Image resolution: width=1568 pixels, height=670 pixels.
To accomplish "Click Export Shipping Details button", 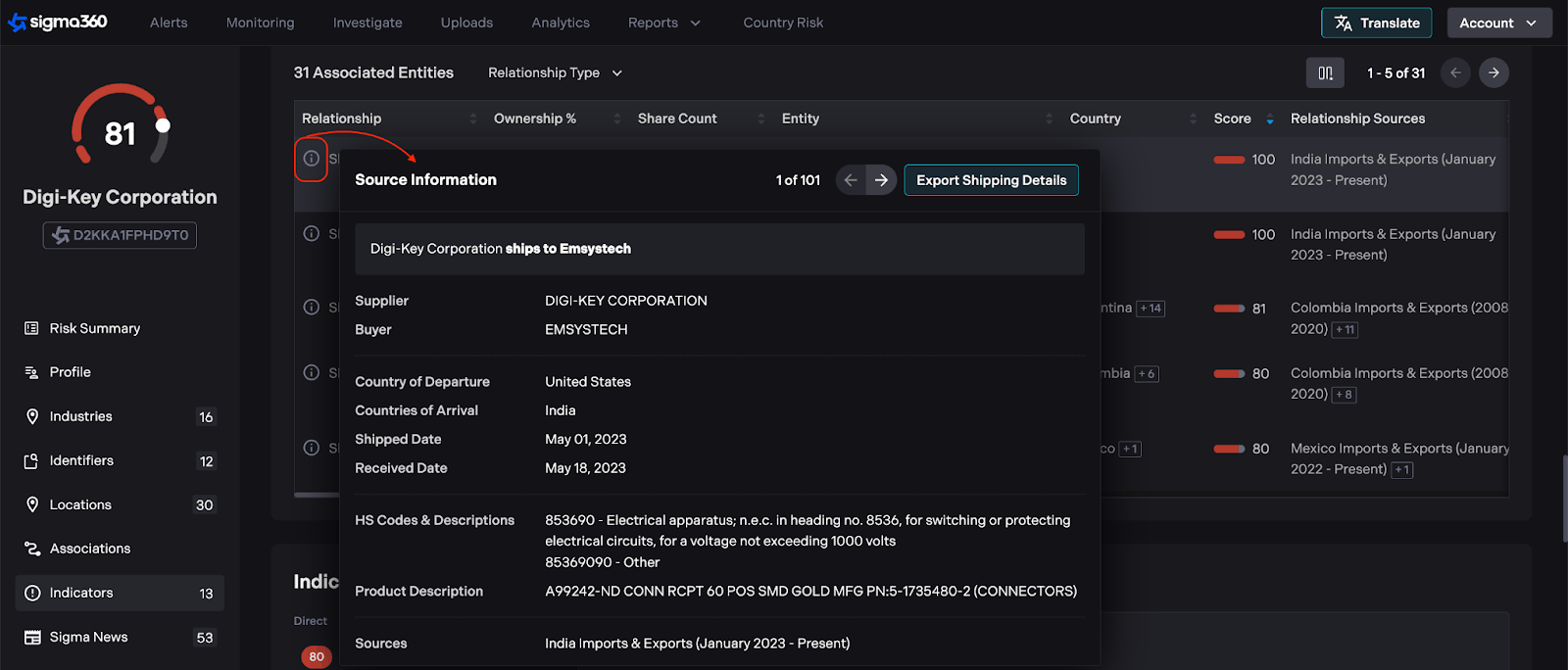I will [991, 180].
